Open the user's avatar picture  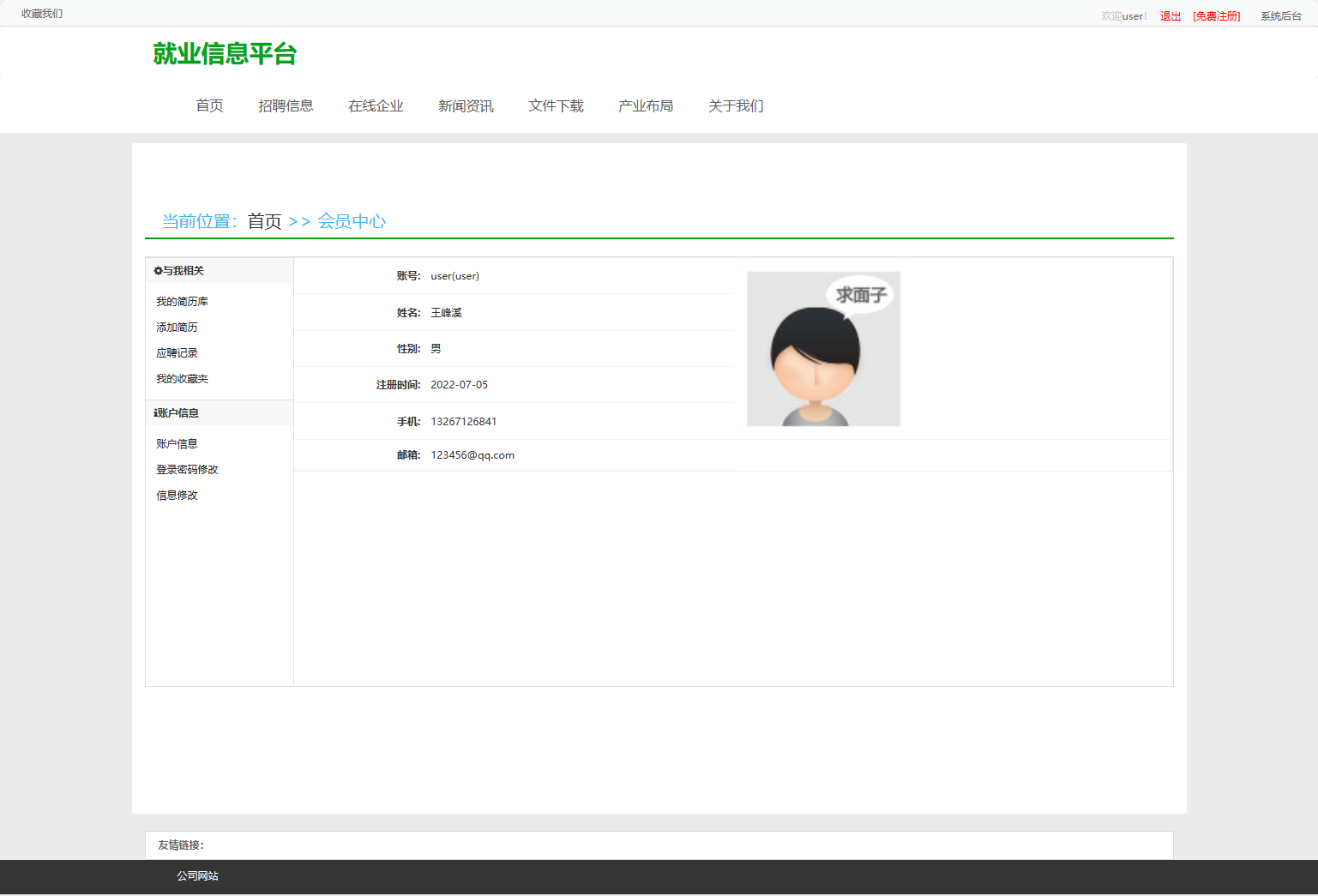(x=823, y=348)
